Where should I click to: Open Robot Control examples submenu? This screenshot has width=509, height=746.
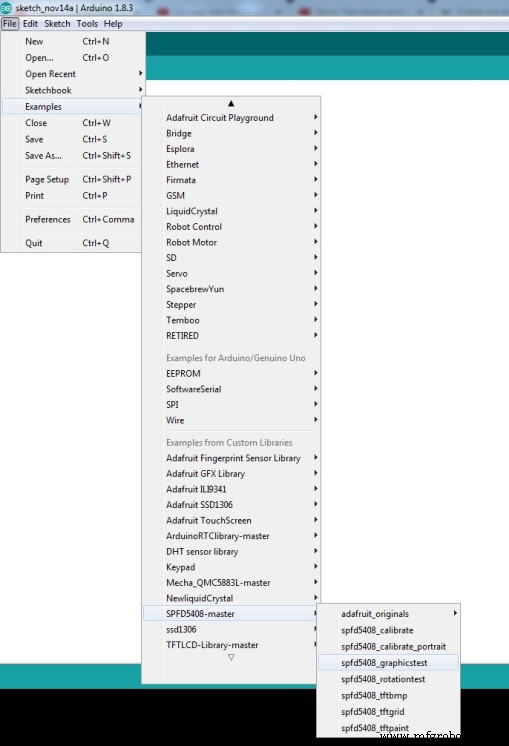(x=231, y=227)
